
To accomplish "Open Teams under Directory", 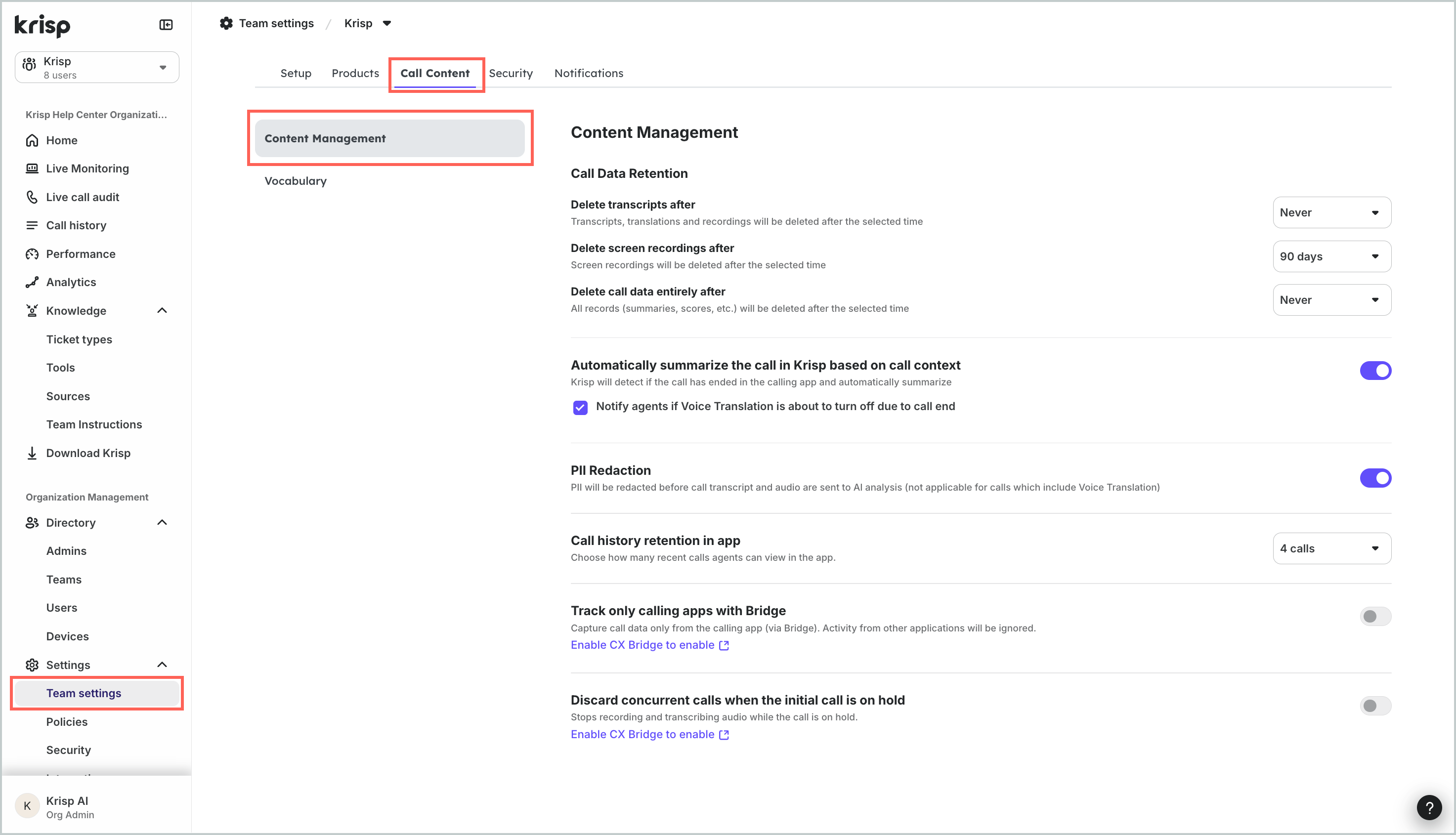I will point(64,580).
